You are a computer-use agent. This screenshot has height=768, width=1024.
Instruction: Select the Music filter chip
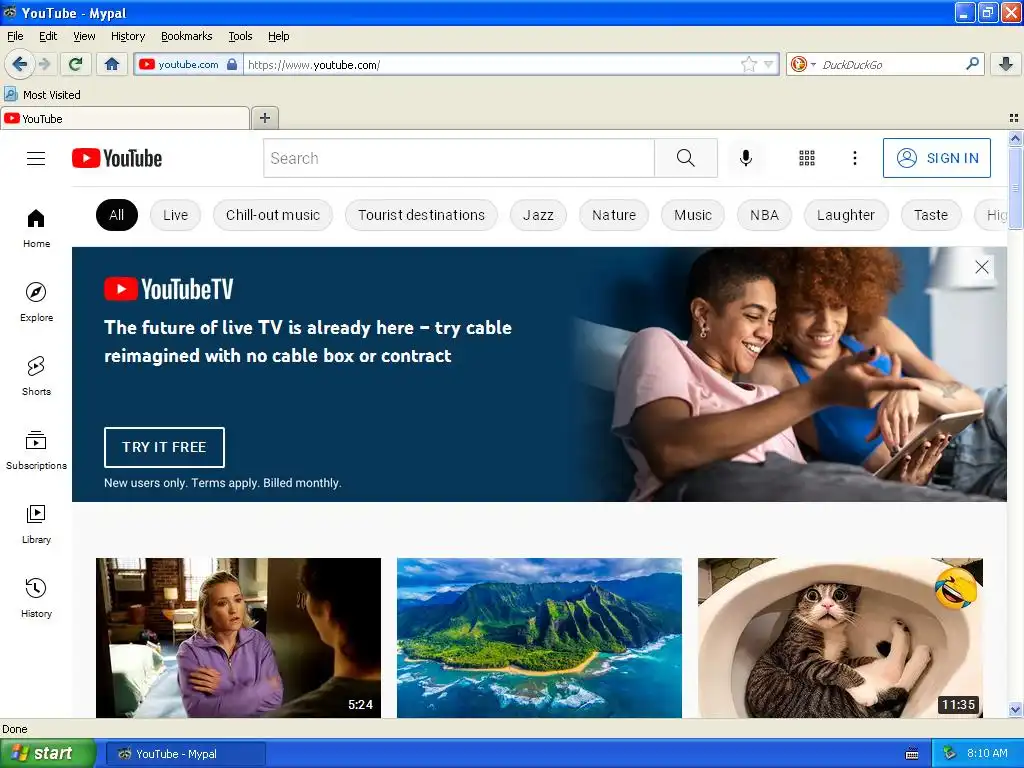[x=693, y=215]
